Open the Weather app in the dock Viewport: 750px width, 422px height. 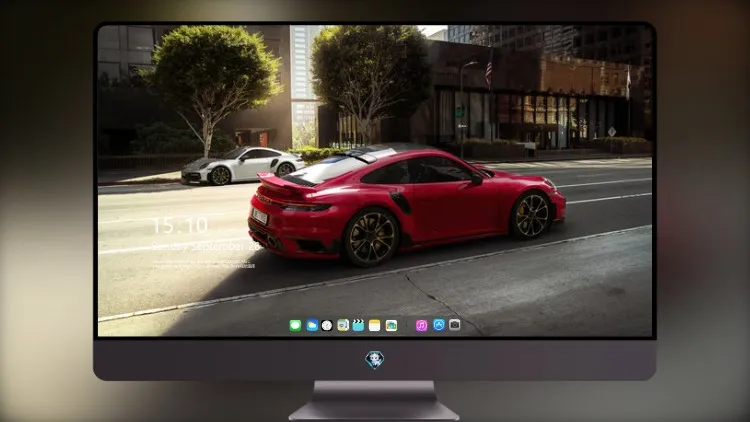point(312,325)
